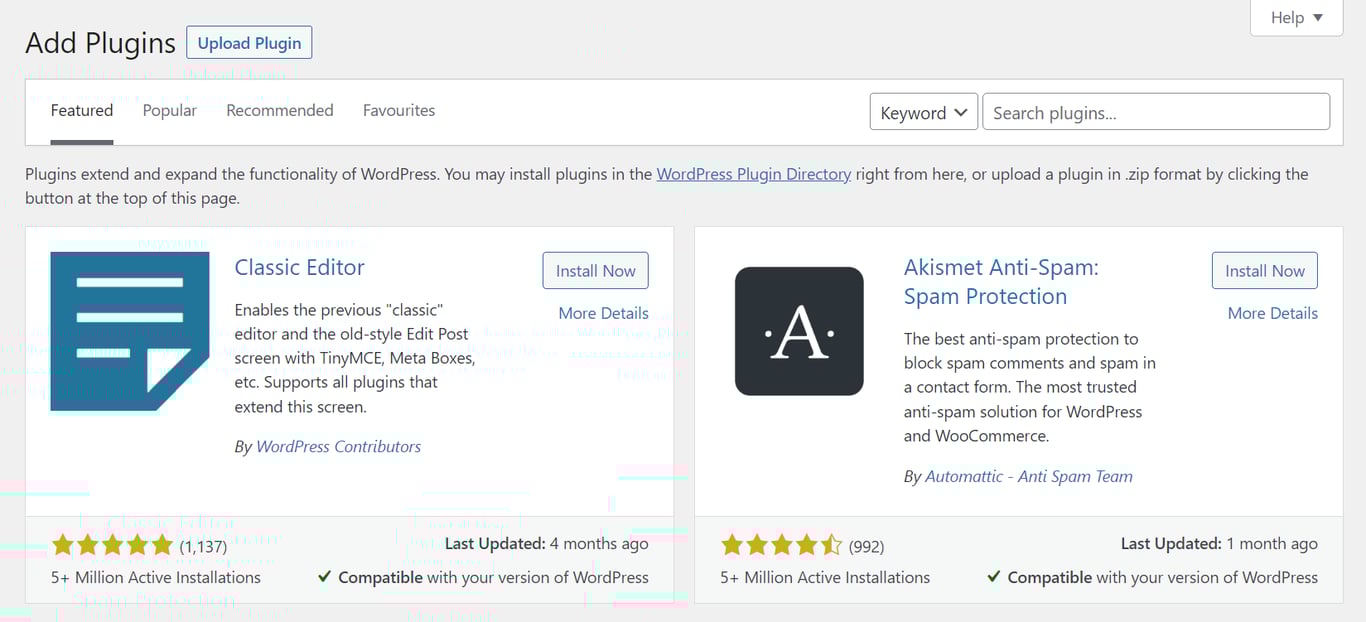Open the Favourites tab
This screenshot has width=1366, height=622.
[399, 110]
